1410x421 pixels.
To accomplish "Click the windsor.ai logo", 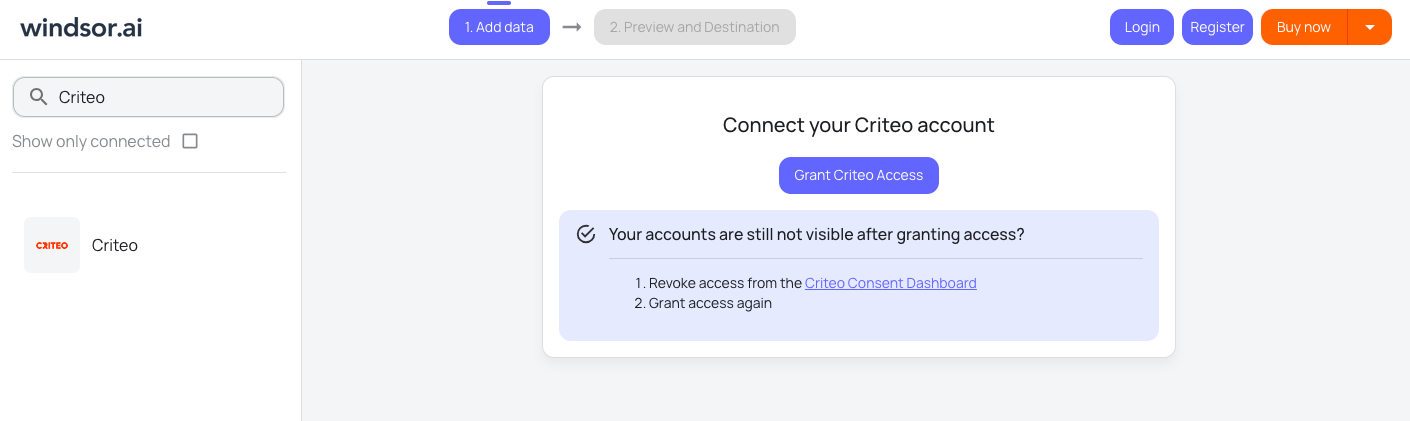I will 81,27.
